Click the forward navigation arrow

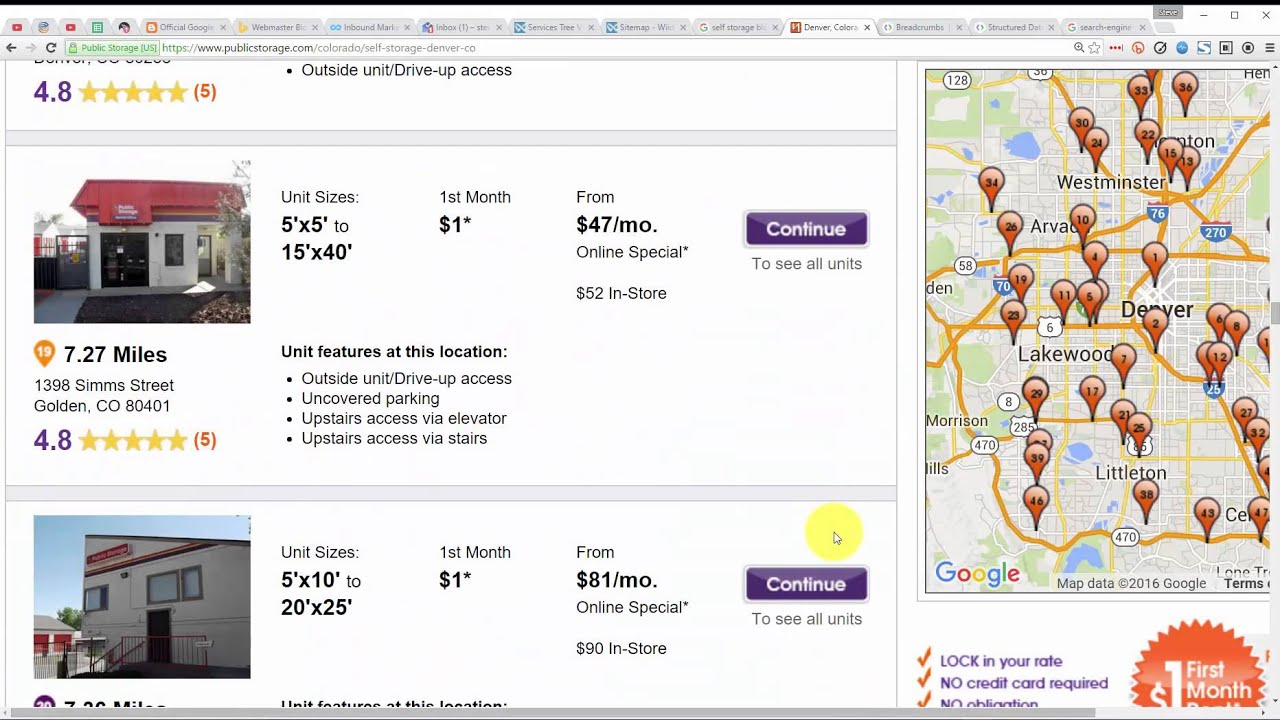tap(31, 47)
